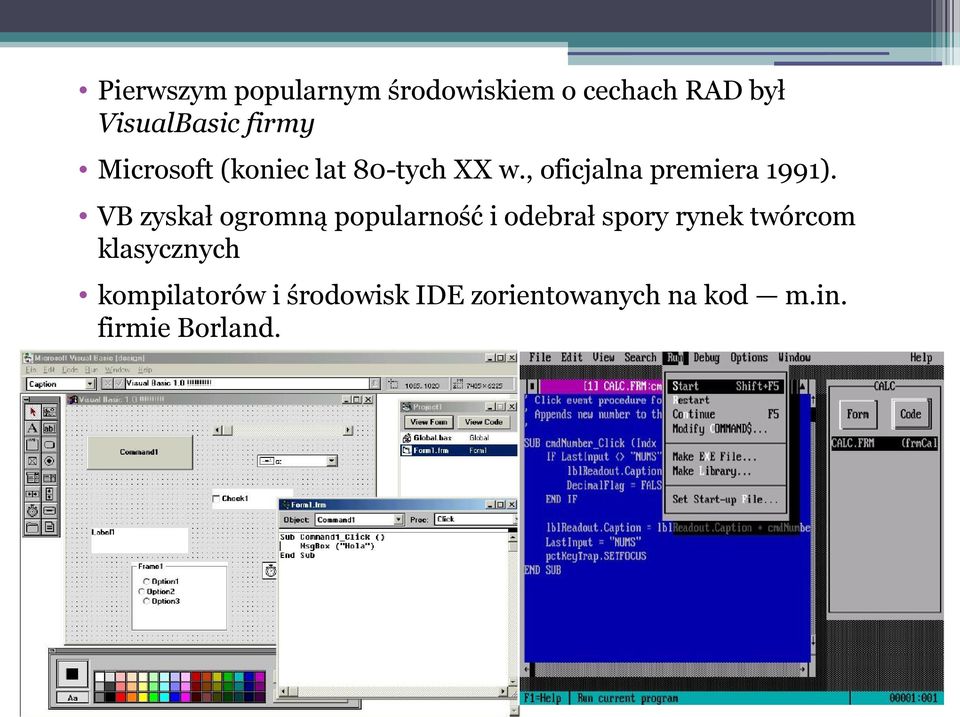
Task: Click Form1.frm form icon in Project window
Action: tap(407, 450)
